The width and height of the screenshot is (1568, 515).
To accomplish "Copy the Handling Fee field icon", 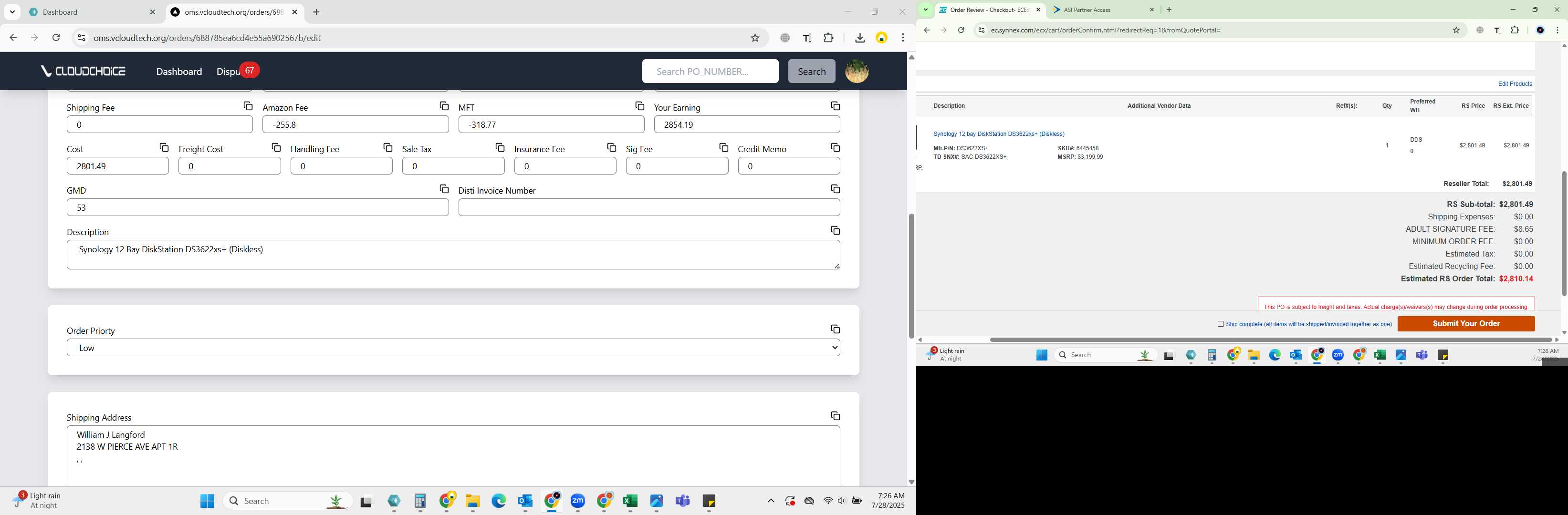I will tap(388, 147).
